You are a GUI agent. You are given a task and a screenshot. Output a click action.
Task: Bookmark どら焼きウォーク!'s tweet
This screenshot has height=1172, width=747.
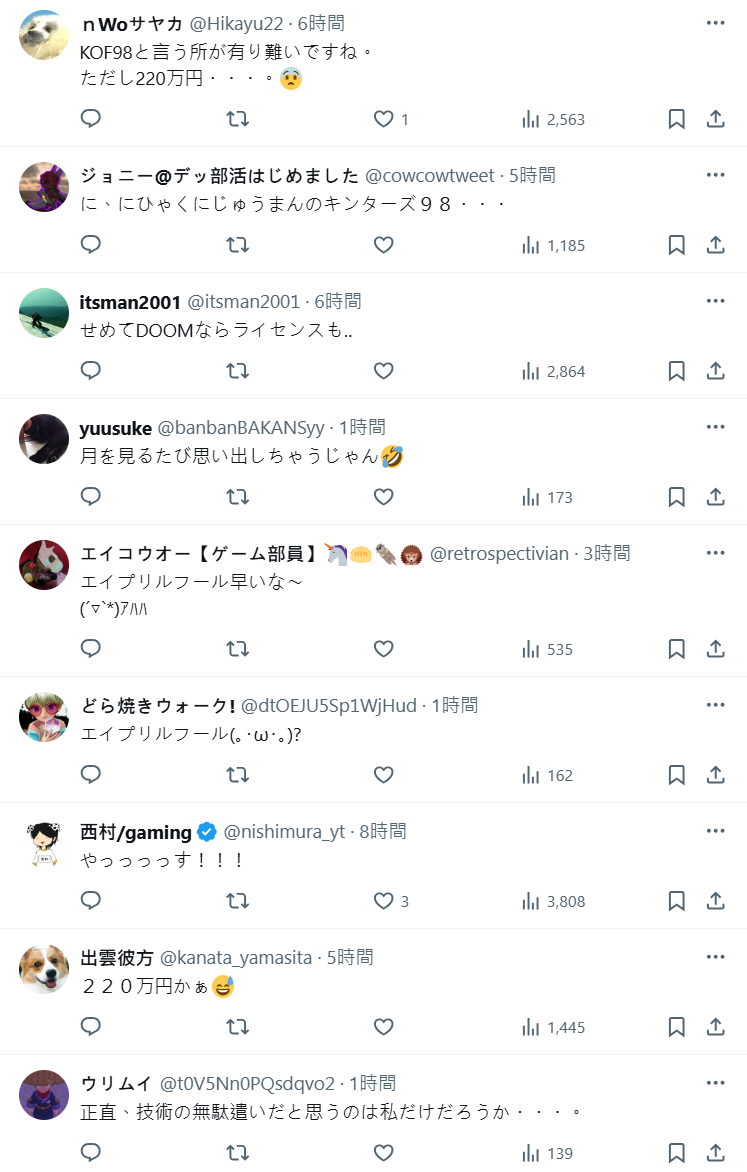tap(676, 775)
